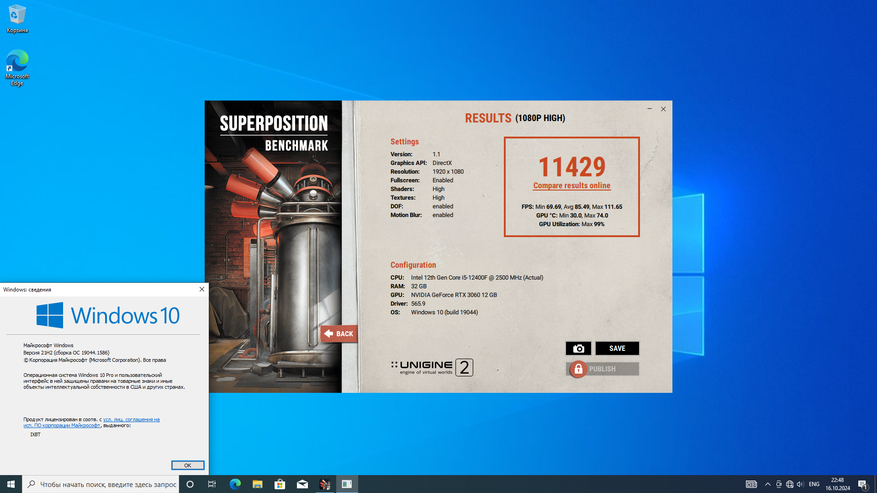
Task: Click the score 11429
Action: point(572,166)
